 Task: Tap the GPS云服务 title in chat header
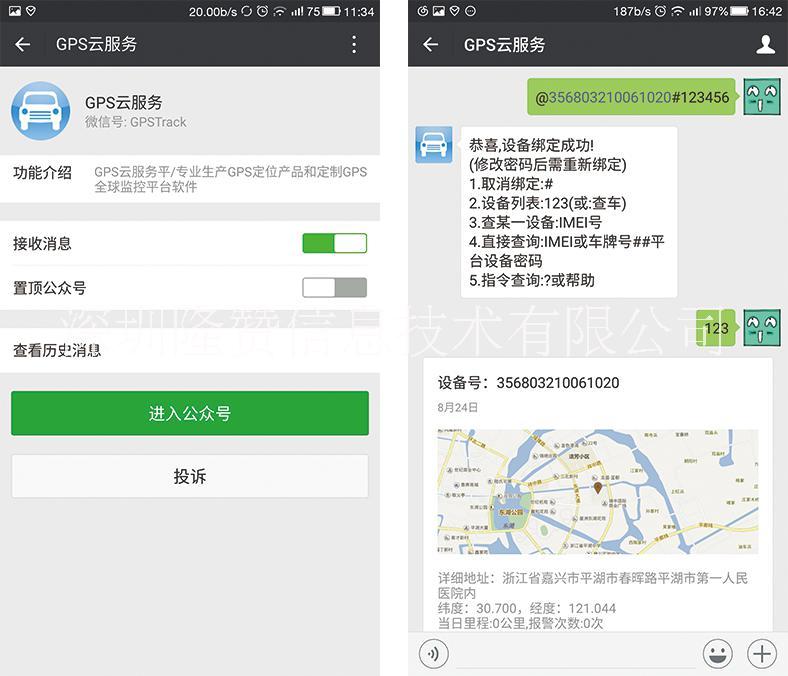(504, 44)
